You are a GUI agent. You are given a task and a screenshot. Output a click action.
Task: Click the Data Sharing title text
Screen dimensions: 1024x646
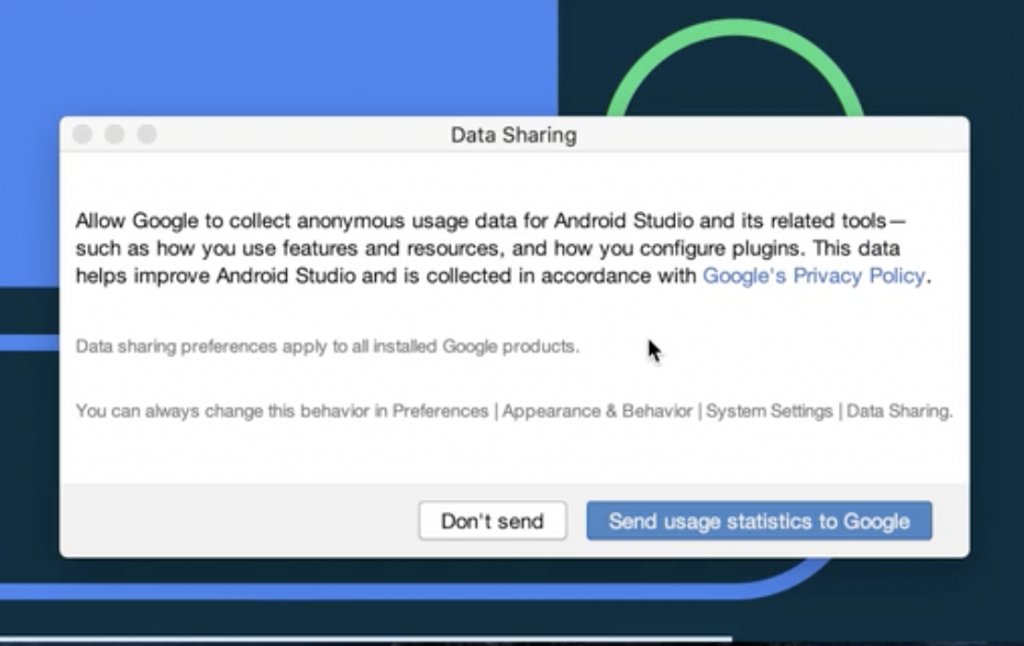(x=514, y=135)
